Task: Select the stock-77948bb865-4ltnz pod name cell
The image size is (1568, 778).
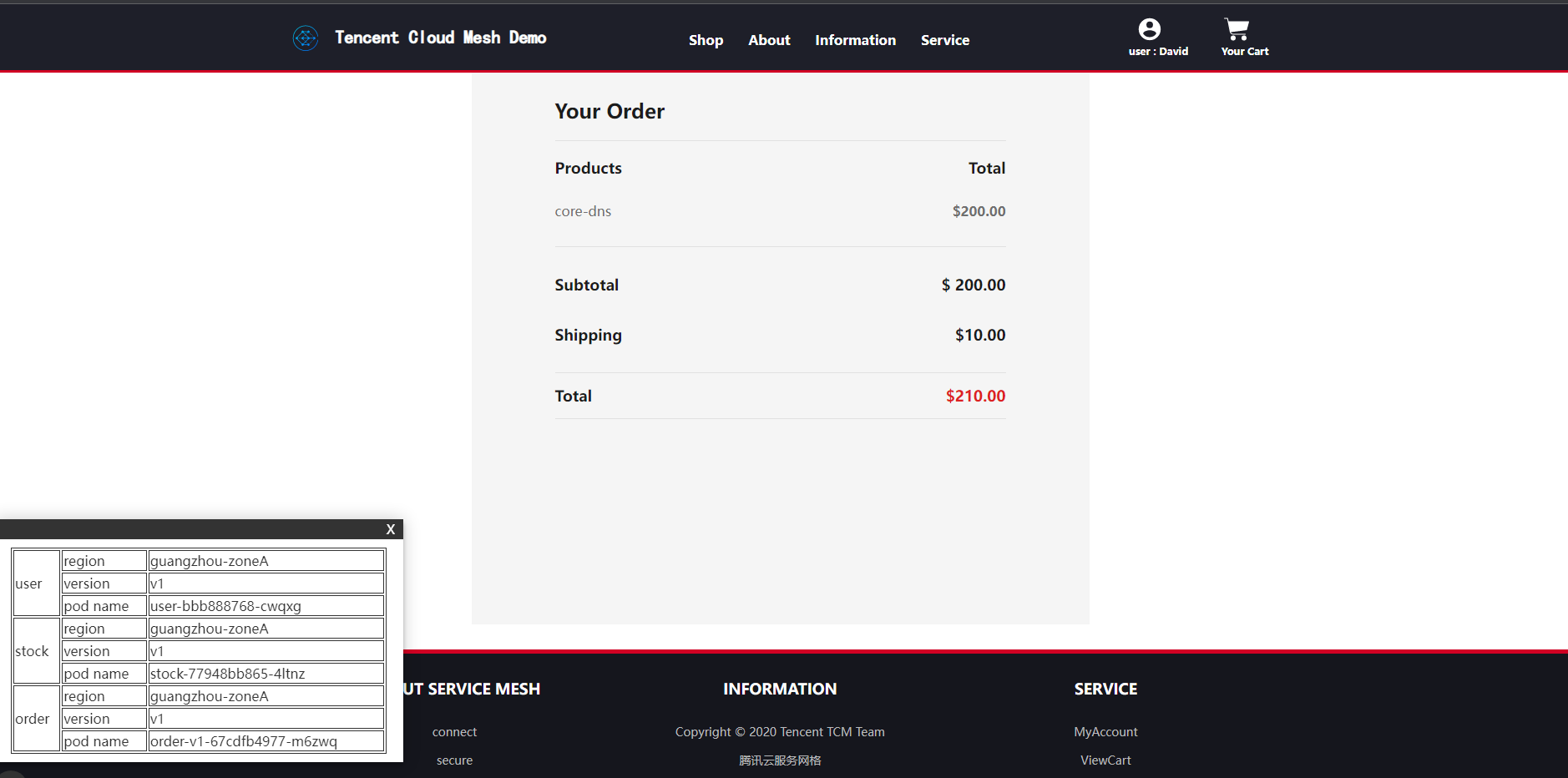Action: (x=266, y=674)
